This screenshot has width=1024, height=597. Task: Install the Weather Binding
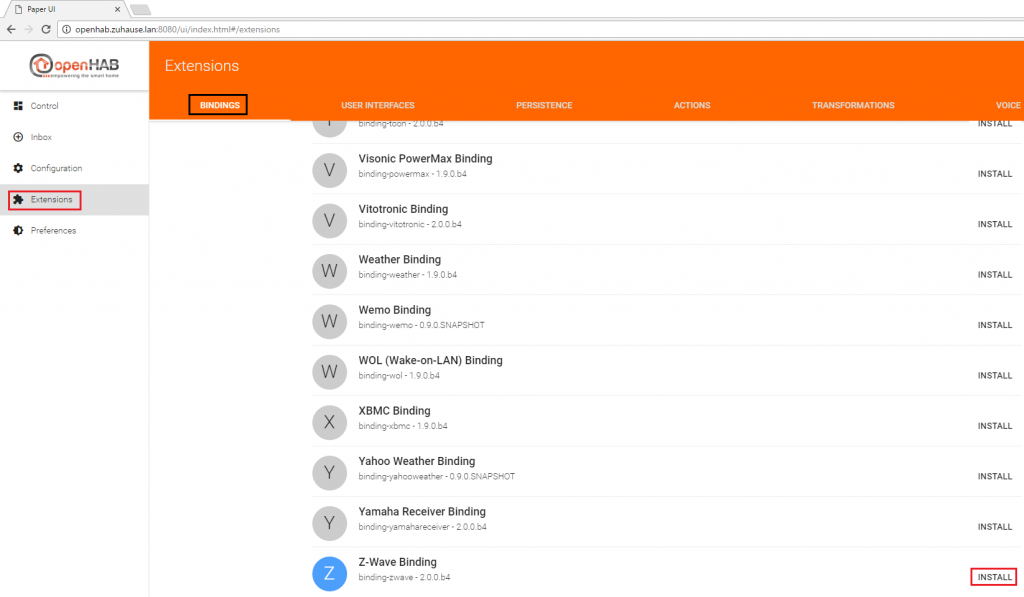994,275
